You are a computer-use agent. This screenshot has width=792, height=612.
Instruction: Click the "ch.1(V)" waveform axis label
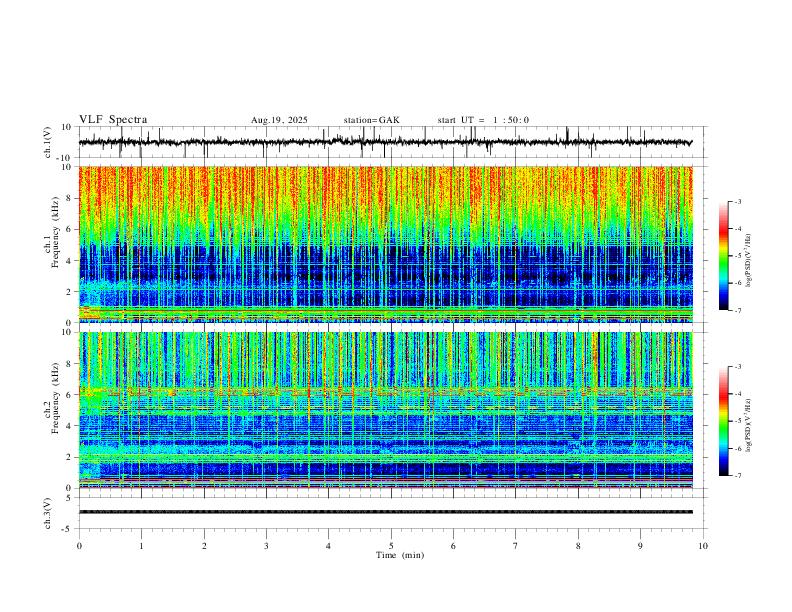[48, 142]
